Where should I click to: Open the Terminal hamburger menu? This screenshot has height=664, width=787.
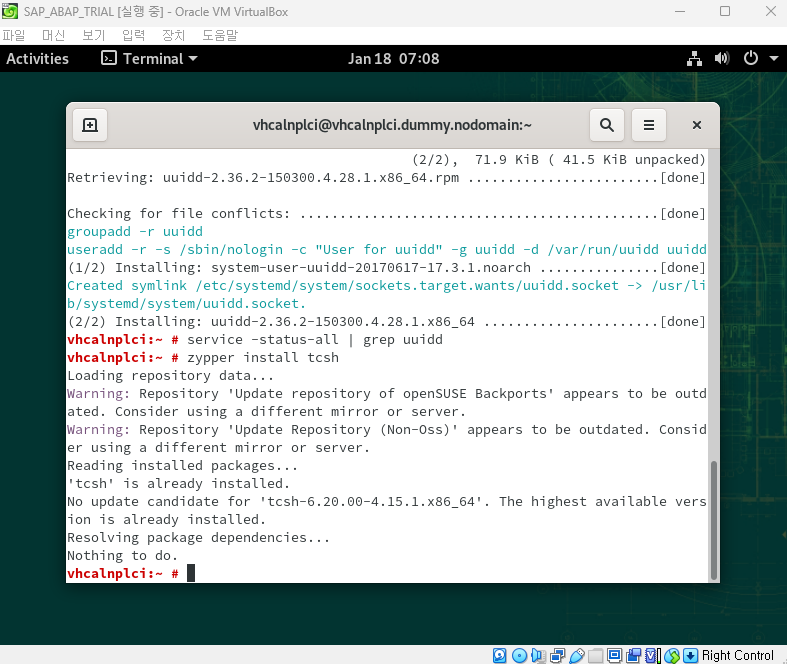(648, 125)
